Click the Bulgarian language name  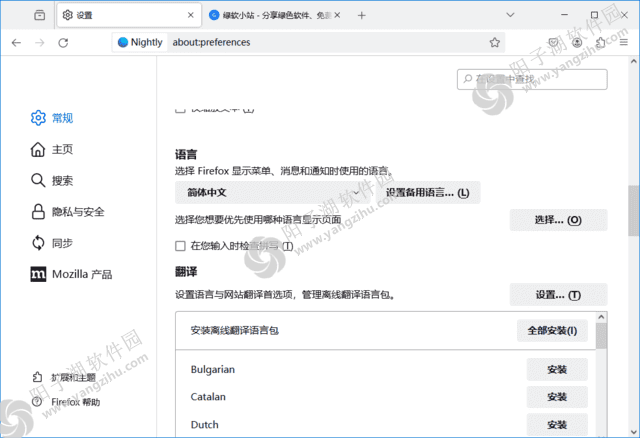(x=213, y=369)
